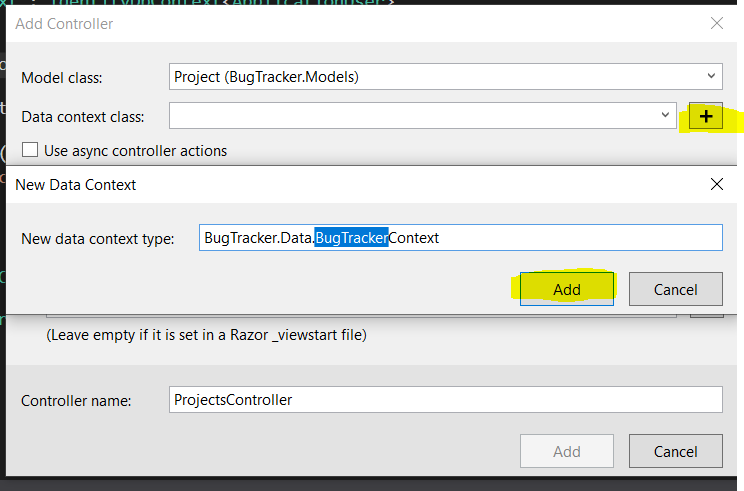Open the Data context class dropdown arrow
The height and width of the screenshot is (491, 744).
click(667, 116)
